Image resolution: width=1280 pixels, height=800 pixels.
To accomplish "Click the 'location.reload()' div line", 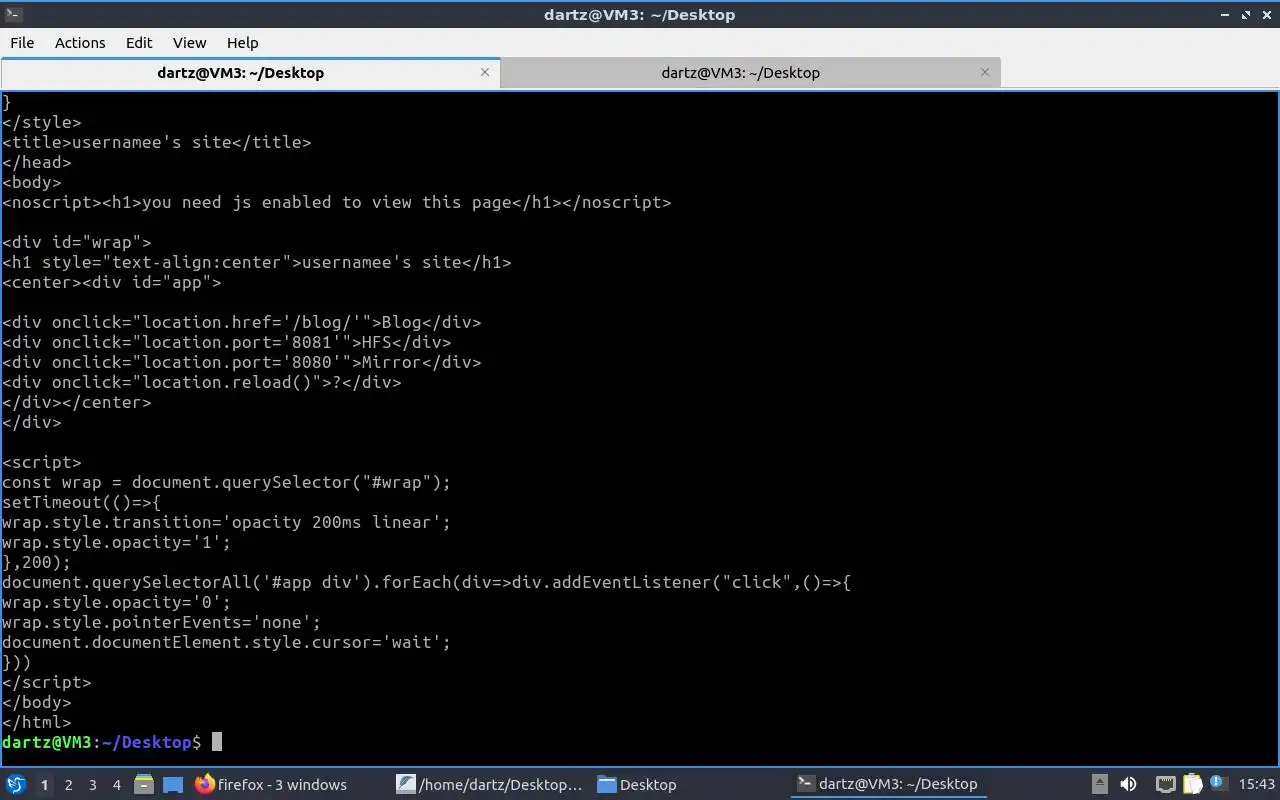I will pos(201,382).
